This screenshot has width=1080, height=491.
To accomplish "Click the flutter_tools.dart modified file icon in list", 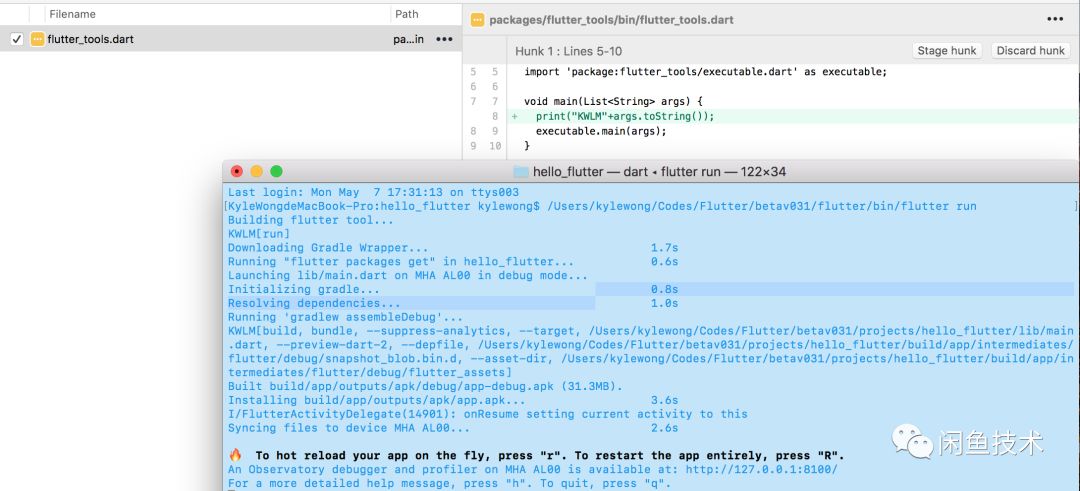I will coord(37,39).
